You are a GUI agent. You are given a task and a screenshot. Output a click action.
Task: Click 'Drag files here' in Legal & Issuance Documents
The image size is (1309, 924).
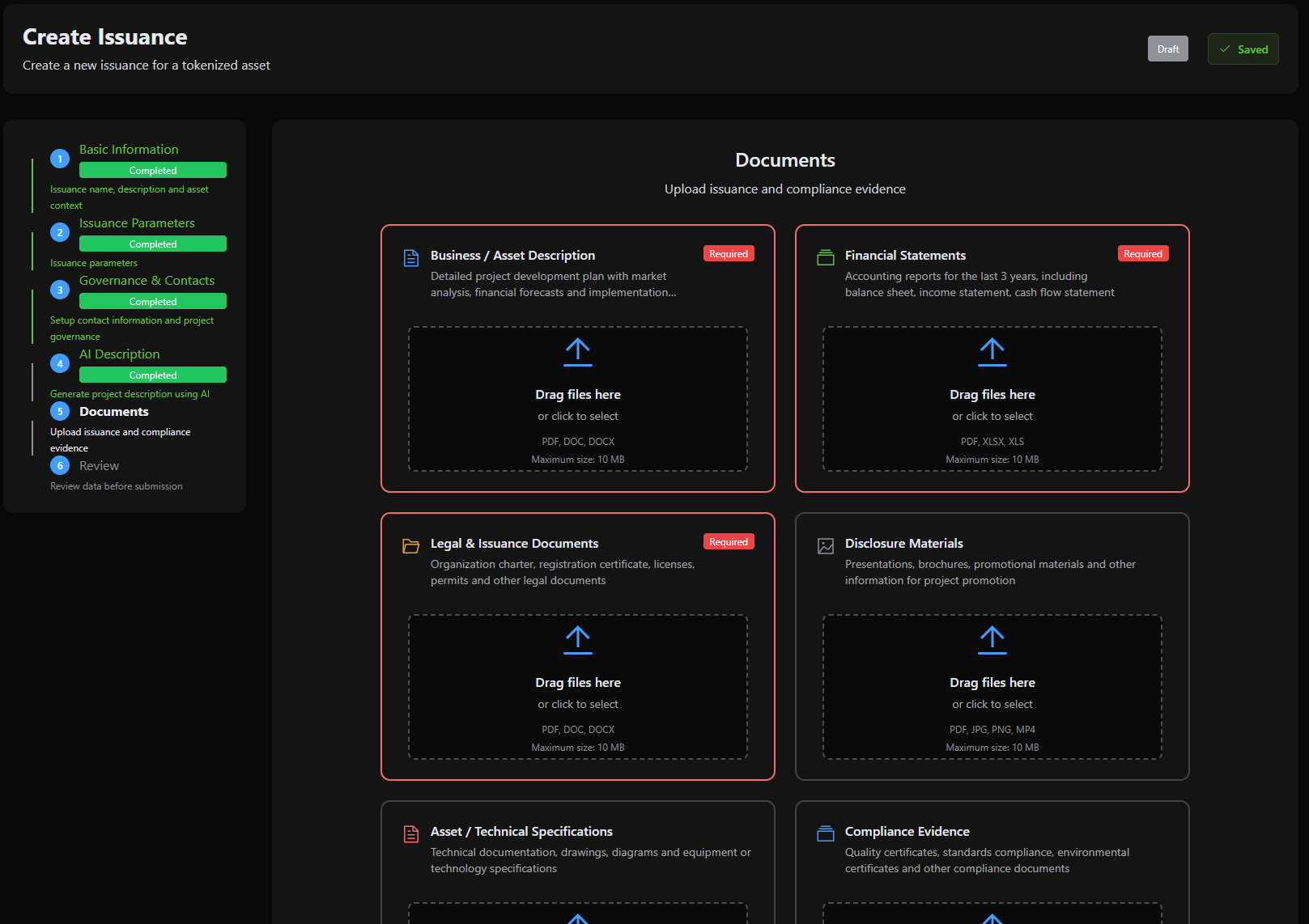click(x=578, y=683)
